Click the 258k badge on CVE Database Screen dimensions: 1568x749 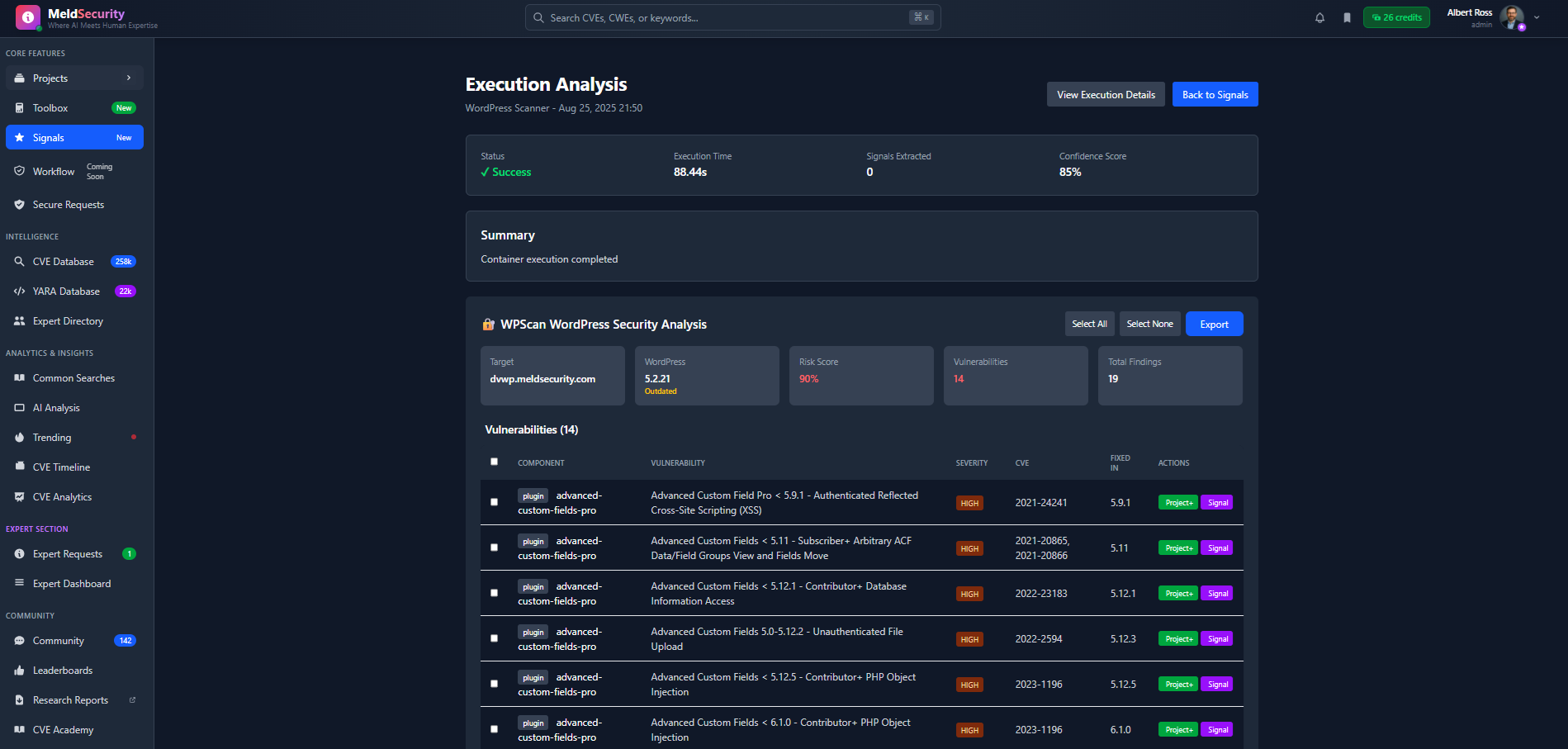(x=123, y=262)
